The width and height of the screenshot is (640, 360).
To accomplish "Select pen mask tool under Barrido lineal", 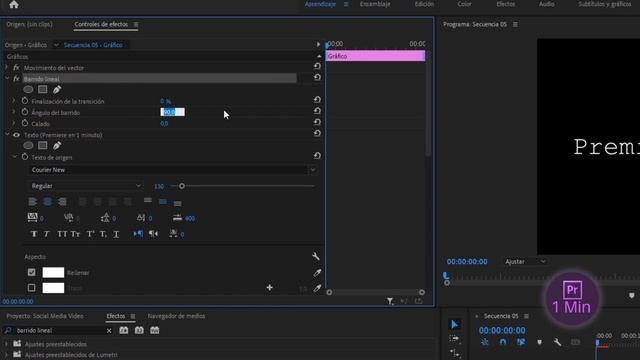I will click(x=57, y=89).
